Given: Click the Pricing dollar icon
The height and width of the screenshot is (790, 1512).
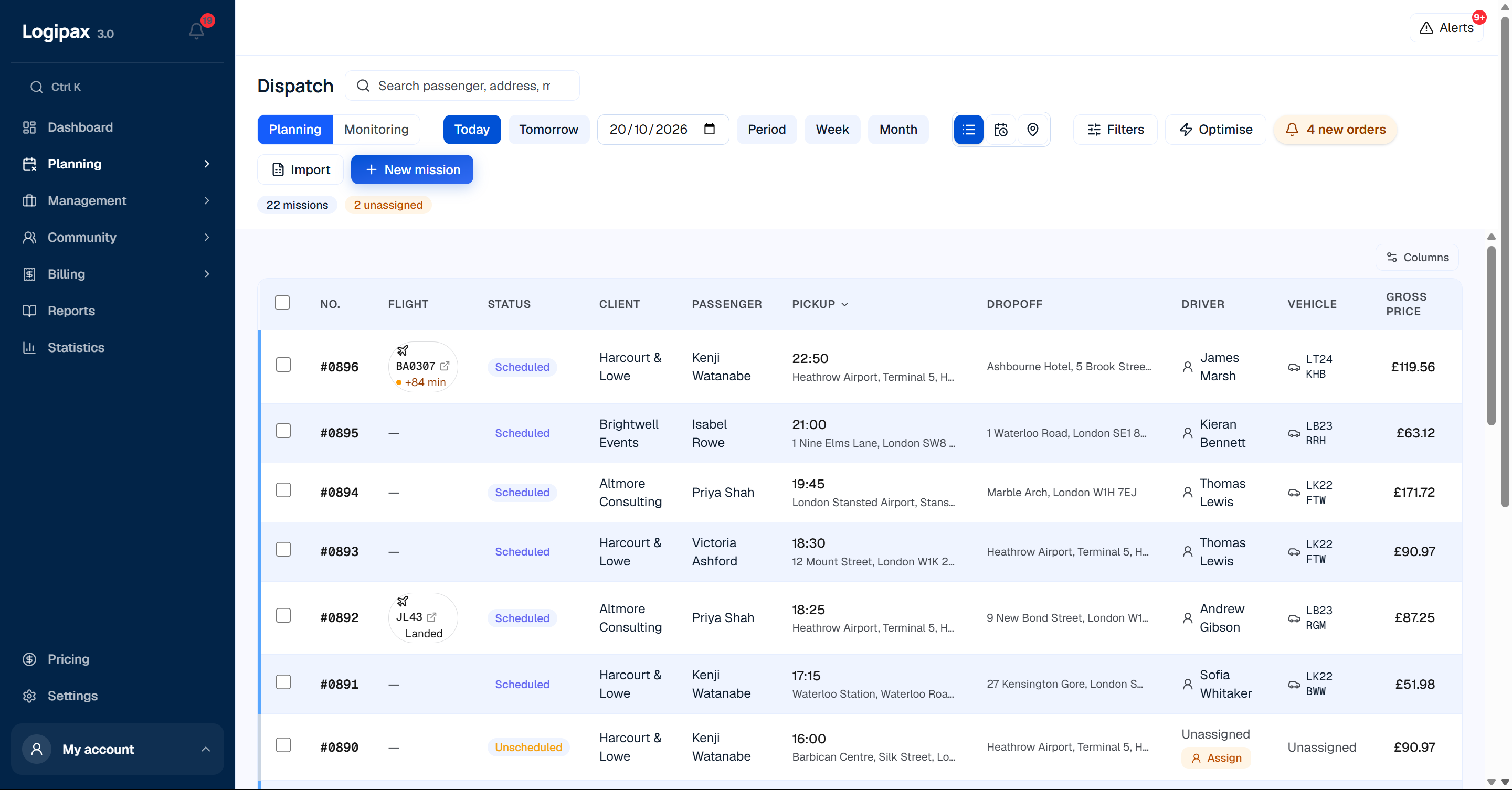Looking at the screenshot, I should click(x=29, y=659).
